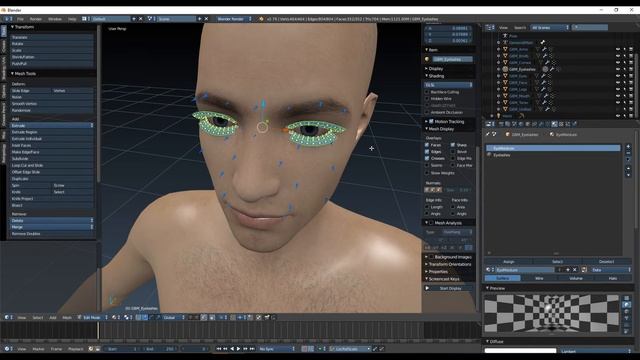Click the material Deselect button
This screenshot has width=640, height=360.
click(x=606, y=262)
